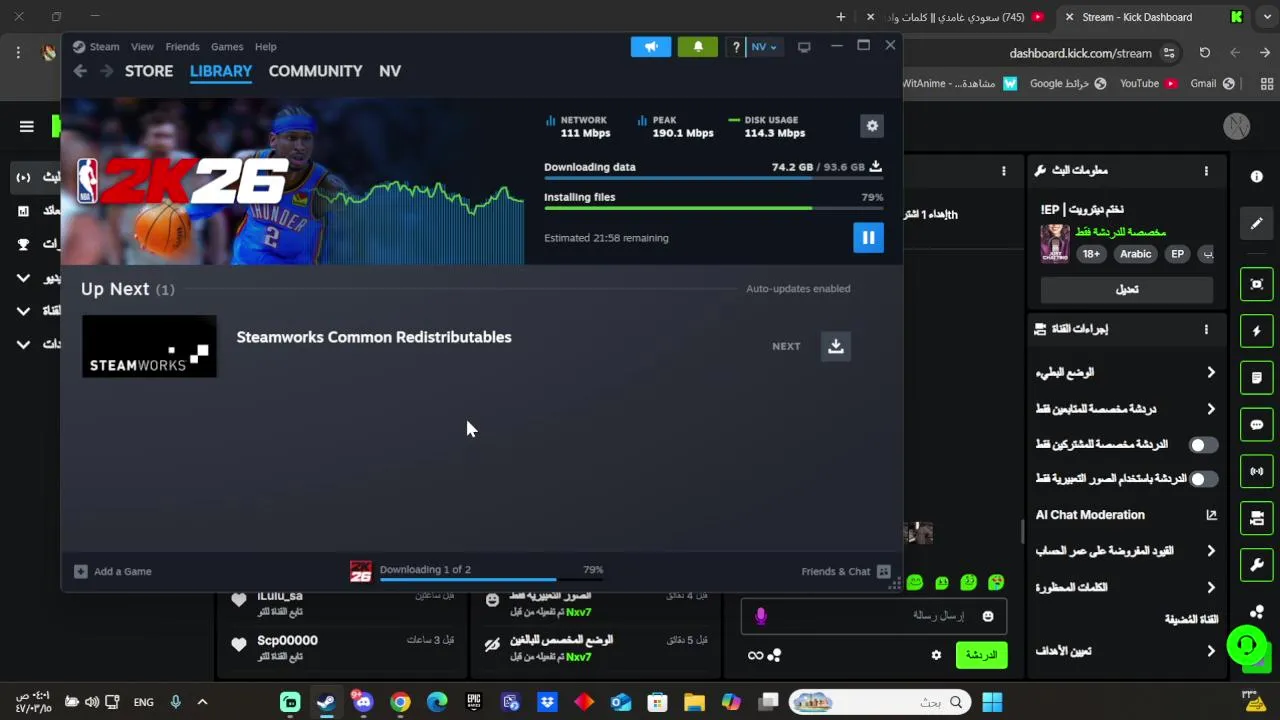Image resolution: width=1280 pixels, height=720 pixels.
Task: Open channel actions panel three-dot menu
Action: point(1206,329)
